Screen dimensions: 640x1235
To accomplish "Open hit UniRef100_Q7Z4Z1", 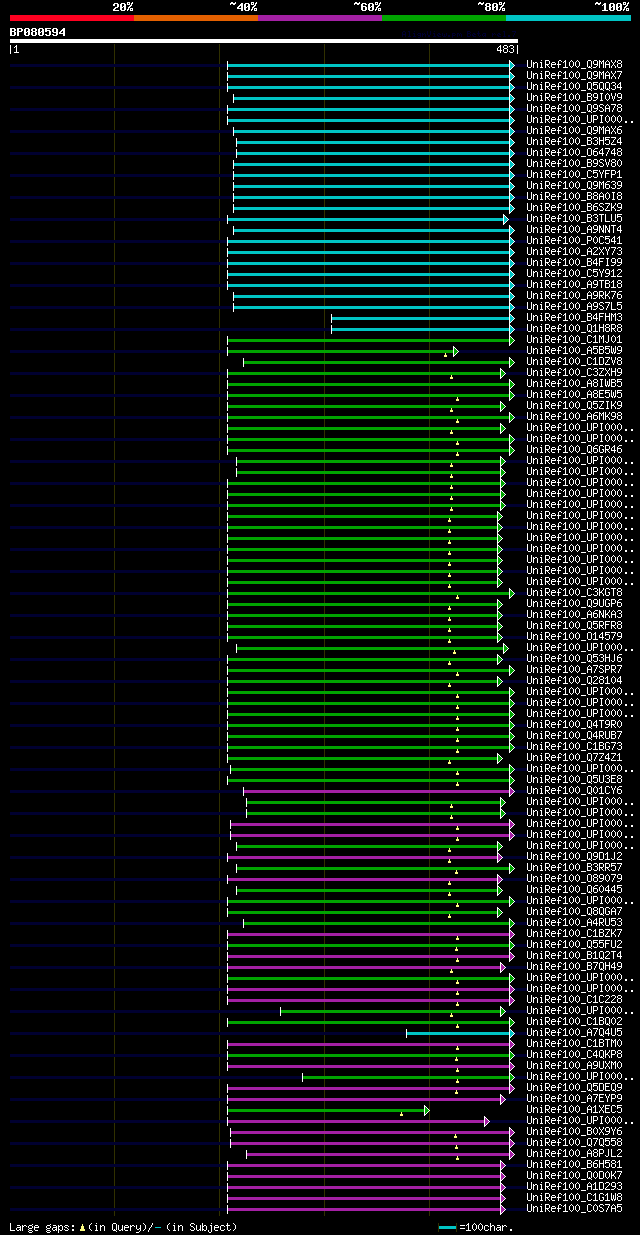I will [576, 758].
